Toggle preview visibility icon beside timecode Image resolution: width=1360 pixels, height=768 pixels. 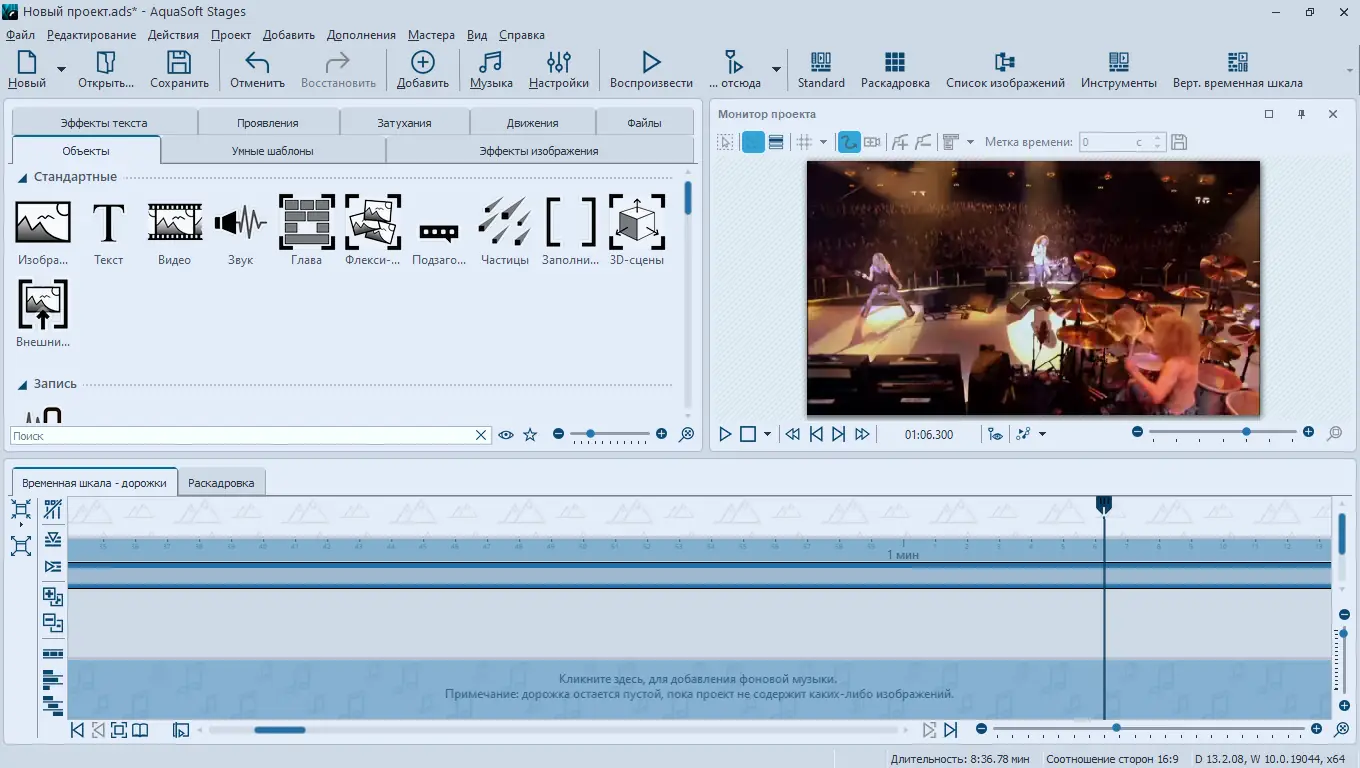pos(994,434)
